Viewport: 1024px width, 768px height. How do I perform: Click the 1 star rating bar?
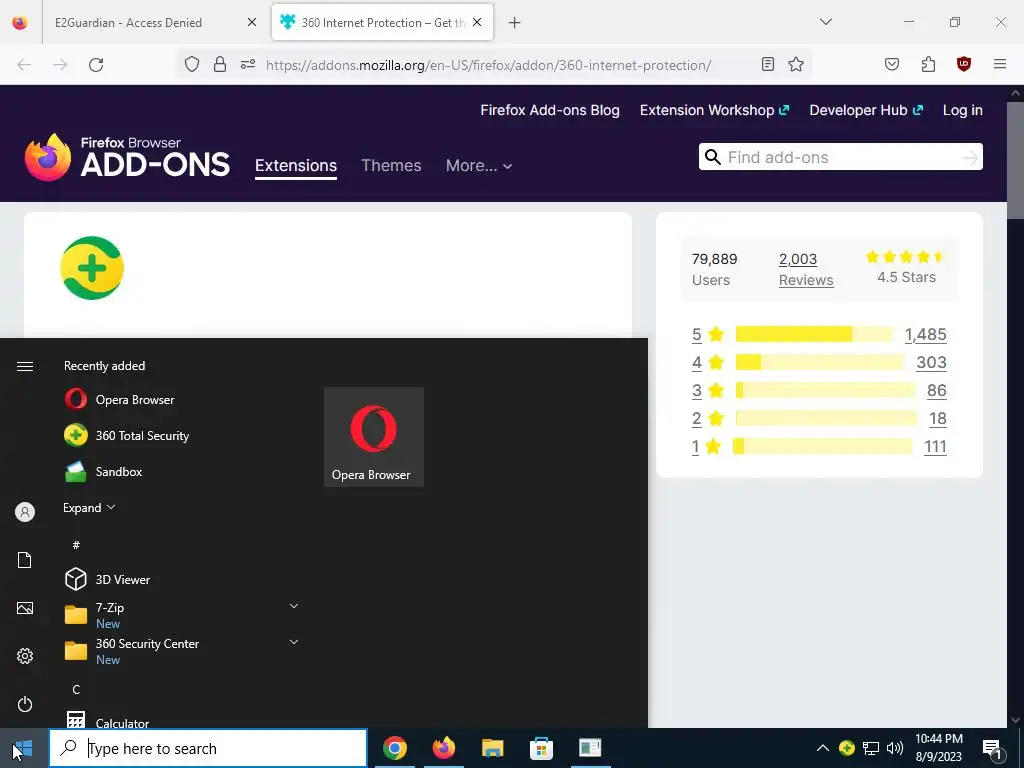(x=824, y=446)
